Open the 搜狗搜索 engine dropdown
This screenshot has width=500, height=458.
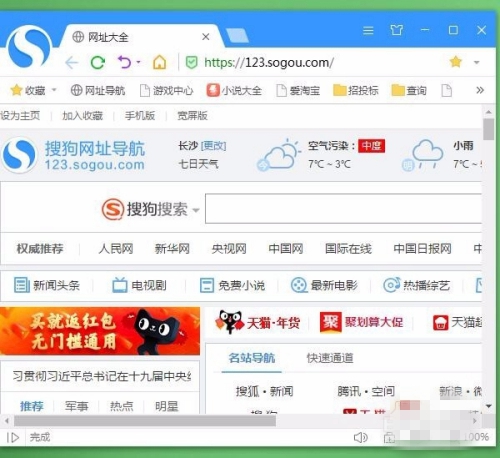pyautogui.click(x=196, y=210)
